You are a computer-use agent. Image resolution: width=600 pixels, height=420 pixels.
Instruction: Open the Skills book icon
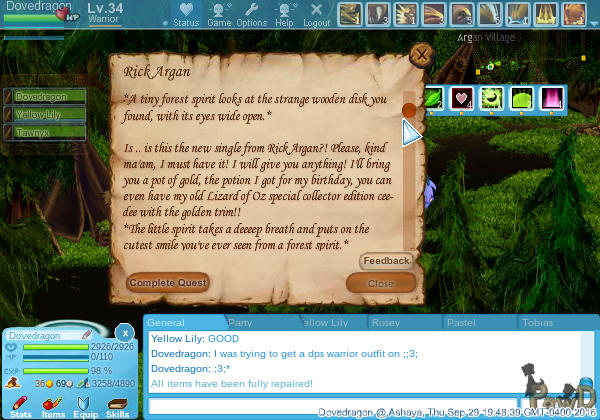(118, 403)
